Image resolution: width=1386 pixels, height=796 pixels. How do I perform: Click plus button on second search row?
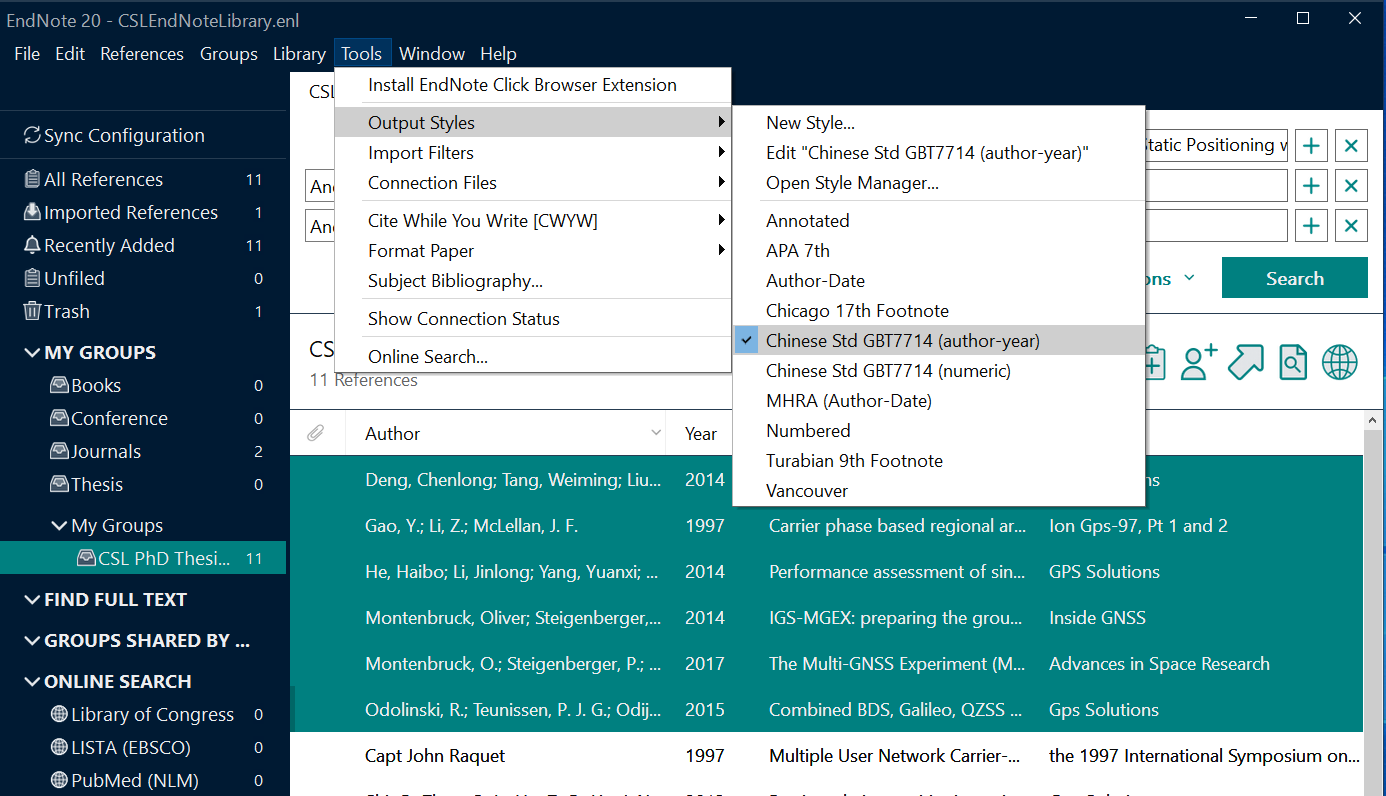tap(1311, 186)
